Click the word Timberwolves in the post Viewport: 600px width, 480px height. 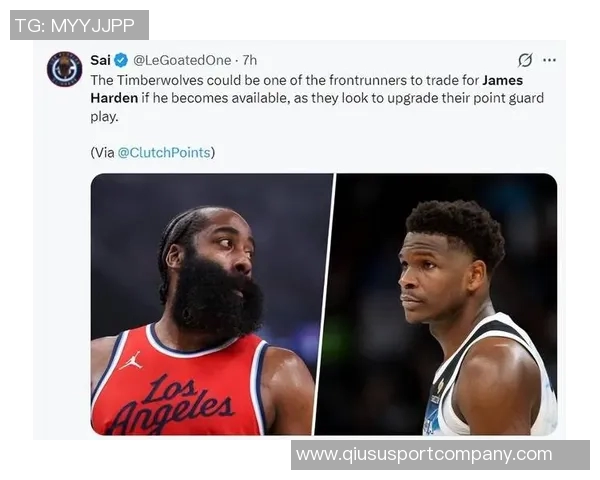(160, 80)
